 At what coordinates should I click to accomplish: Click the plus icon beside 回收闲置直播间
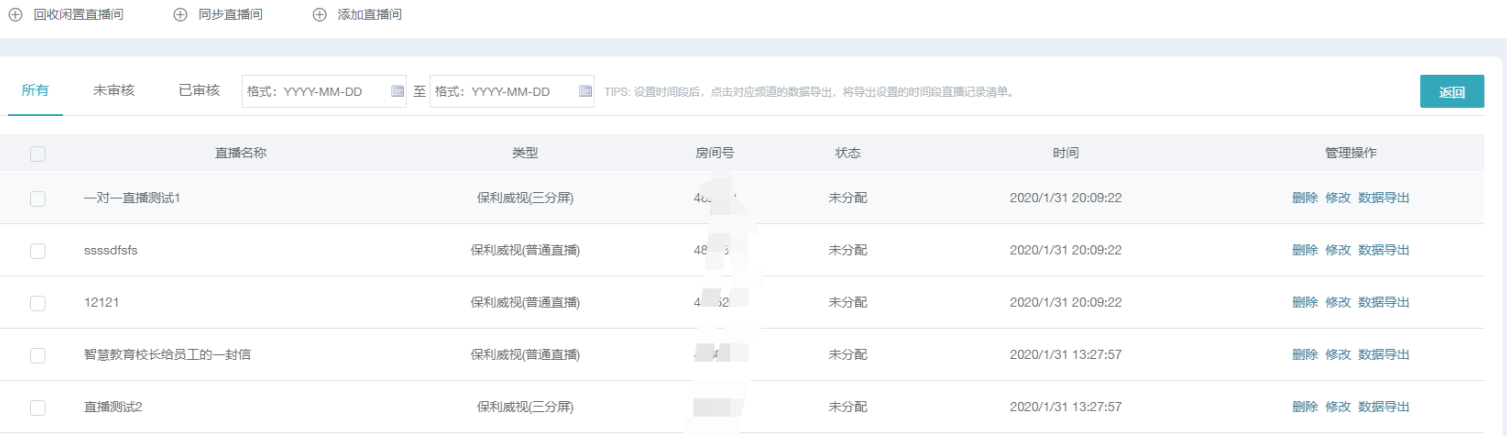coord(15,15)
